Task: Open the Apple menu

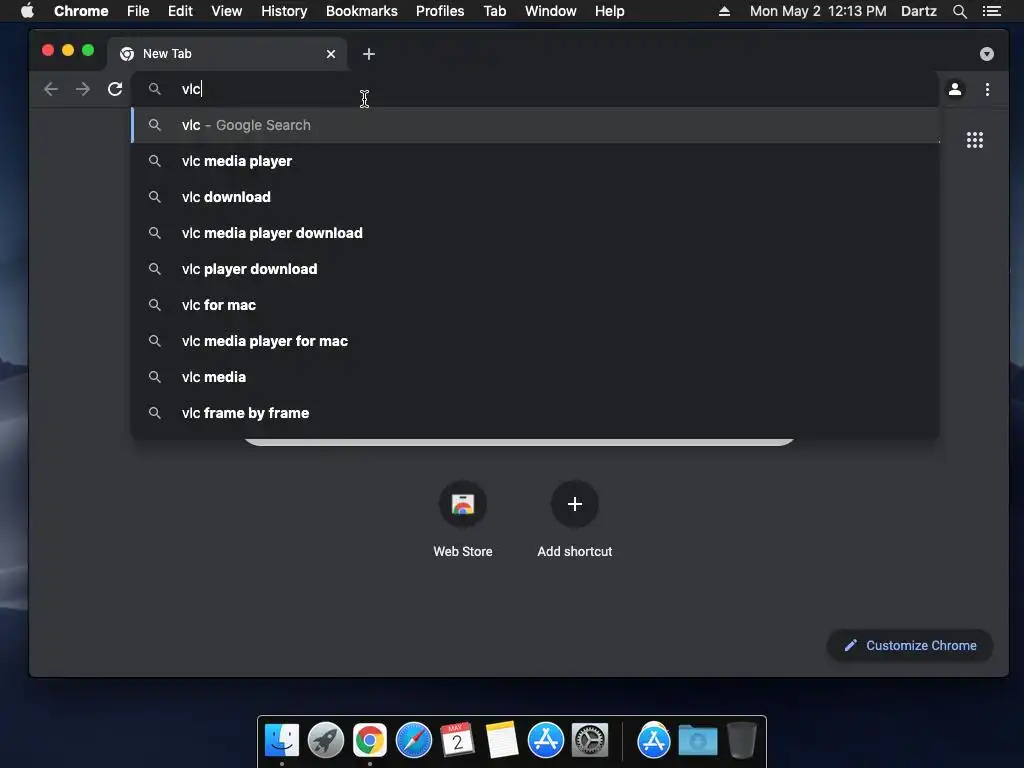Action: click(27, 11)
